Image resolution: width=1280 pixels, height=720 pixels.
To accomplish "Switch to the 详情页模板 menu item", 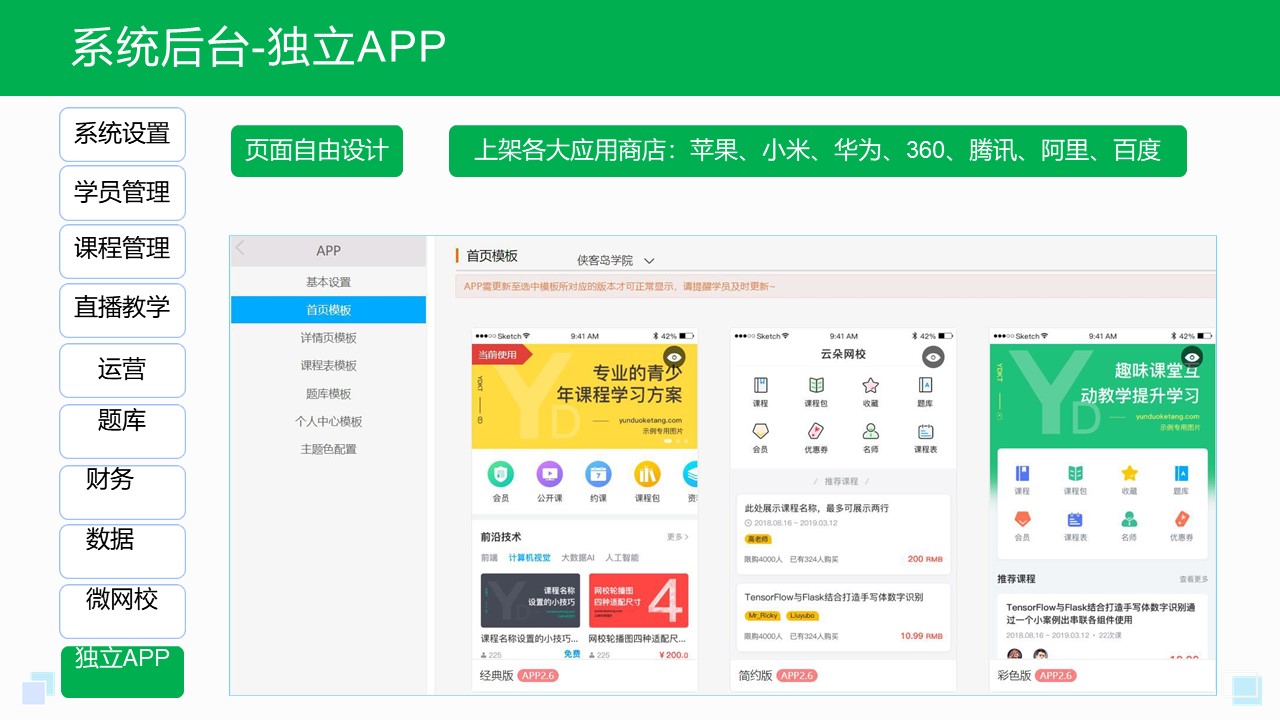I will tap(328, 338).
